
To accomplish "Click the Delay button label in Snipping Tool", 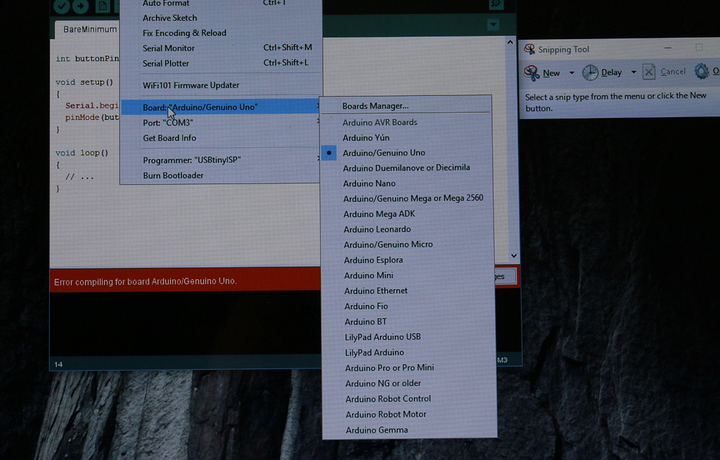I will (x=611, y=73).
